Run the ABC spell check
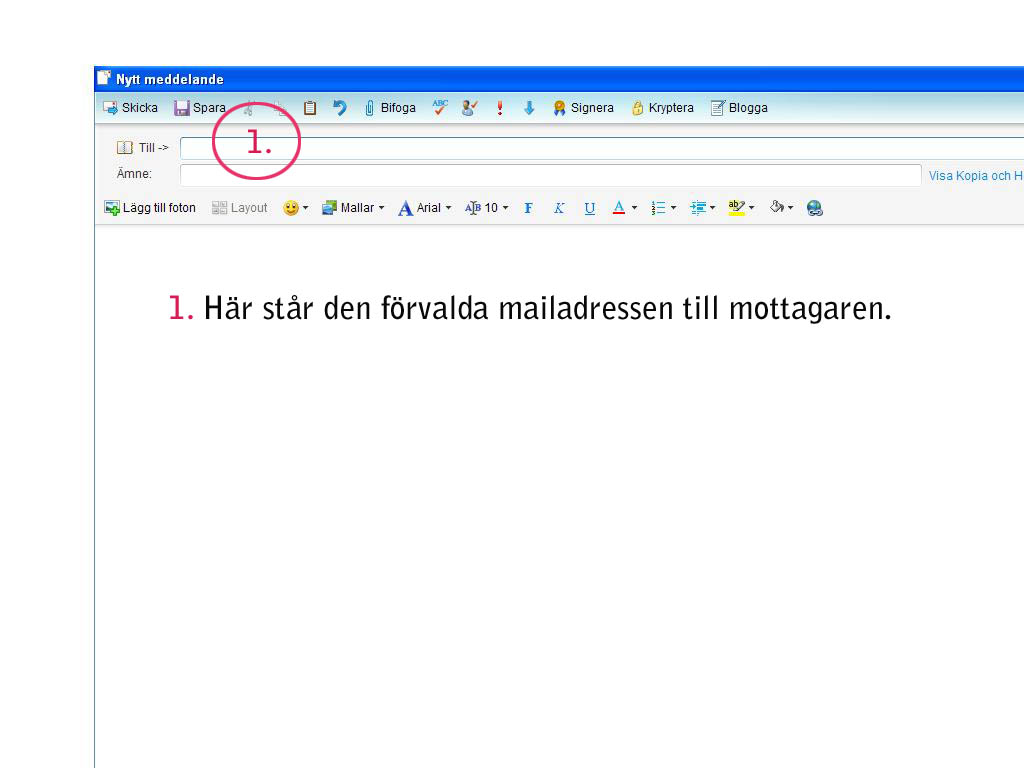 coord(440,107)
